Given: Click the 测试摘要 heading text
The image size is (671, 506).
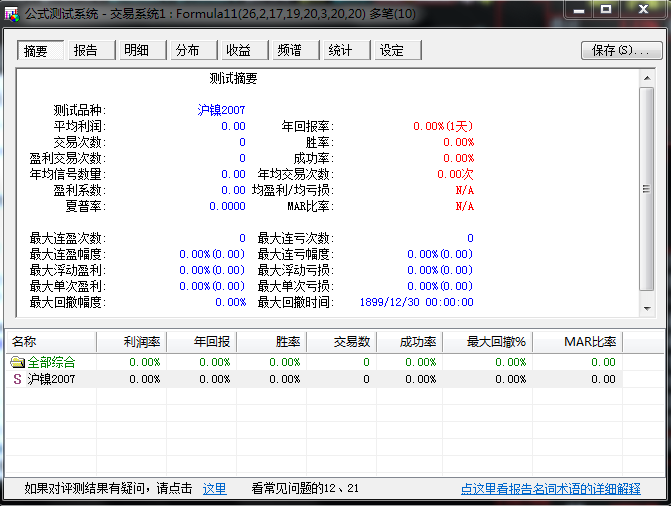Looking at the screenshot, I should (x=233, y=78).
